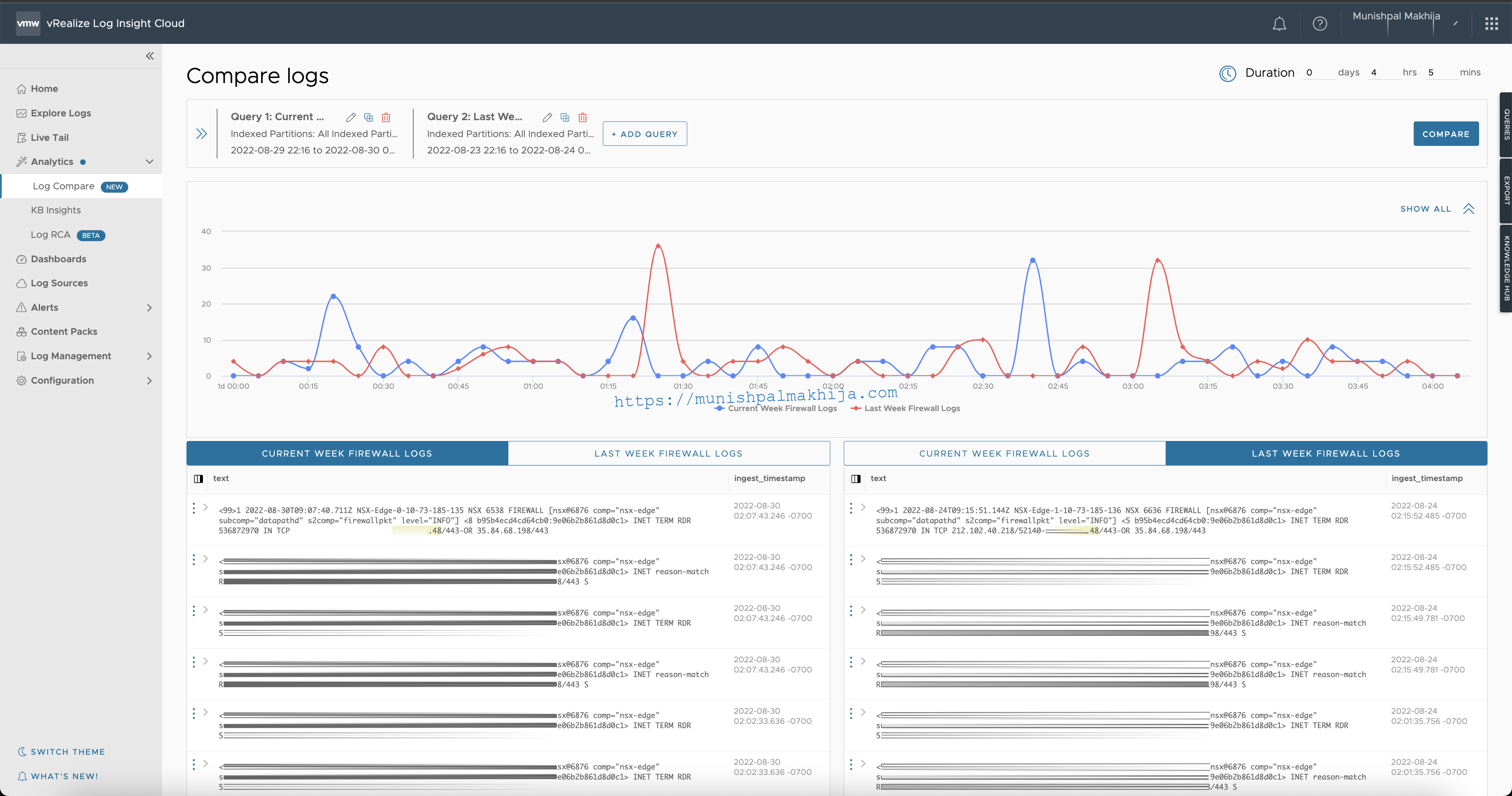Viewport: 1512px width, 796px height.
Task: Click the Duration clock icon
Action: [x=1227, y=73]
